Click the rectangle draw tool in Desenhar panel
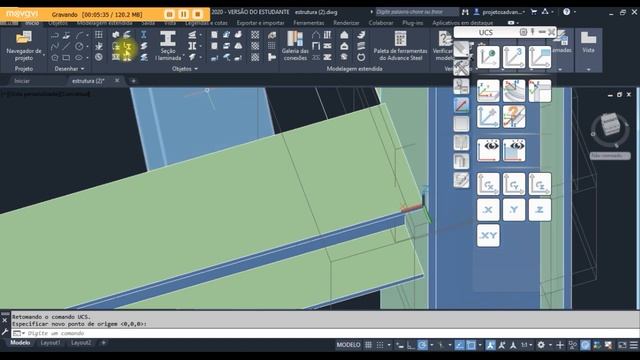The width and height of the screenshot is (640, 360). pyautogui.click(x=67, y=58)
